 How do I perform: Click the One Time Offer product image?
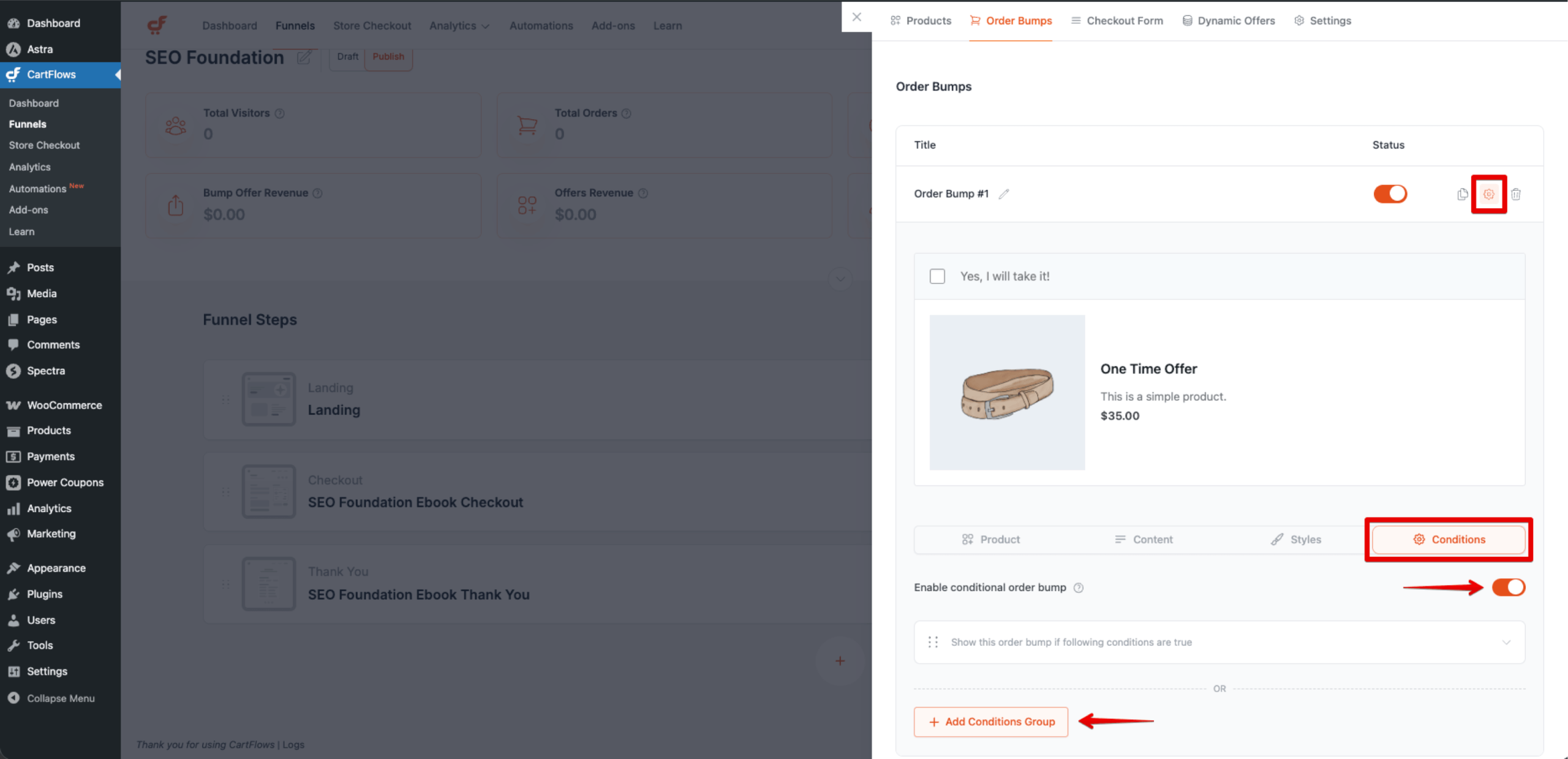1007,392
